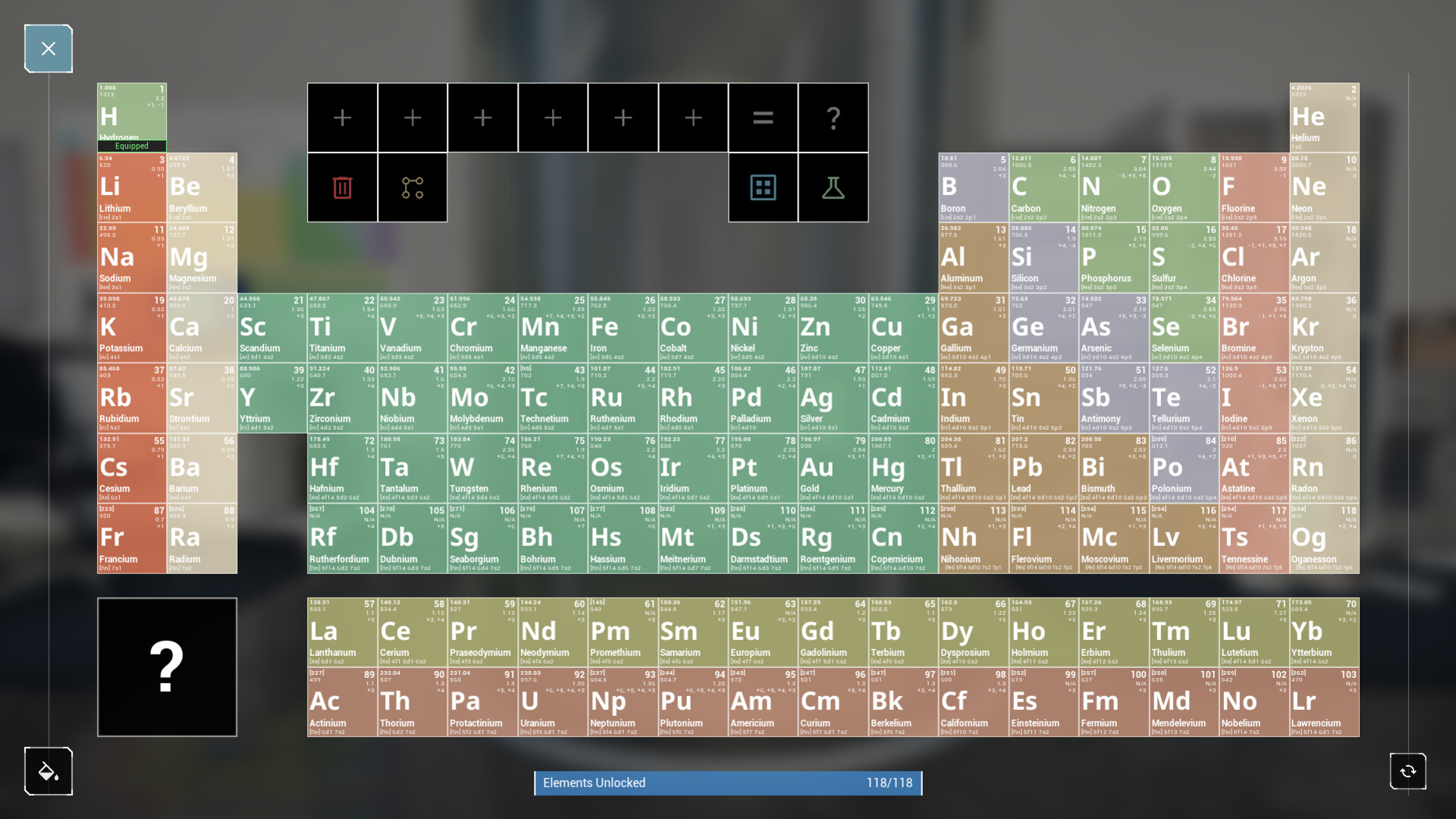Select the Oganesson element tile
1456x819 pixels.
pos(1324,538)
